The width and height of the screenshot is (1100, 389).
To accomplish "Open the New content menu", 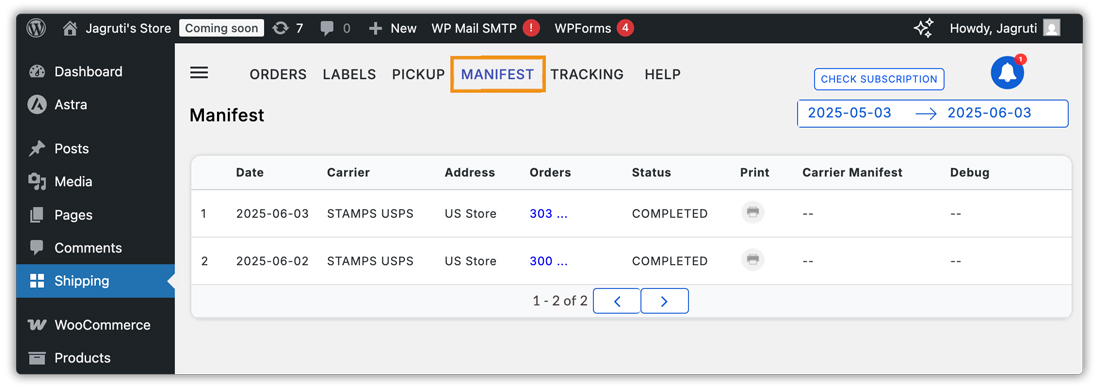I will tap(393, 28).
